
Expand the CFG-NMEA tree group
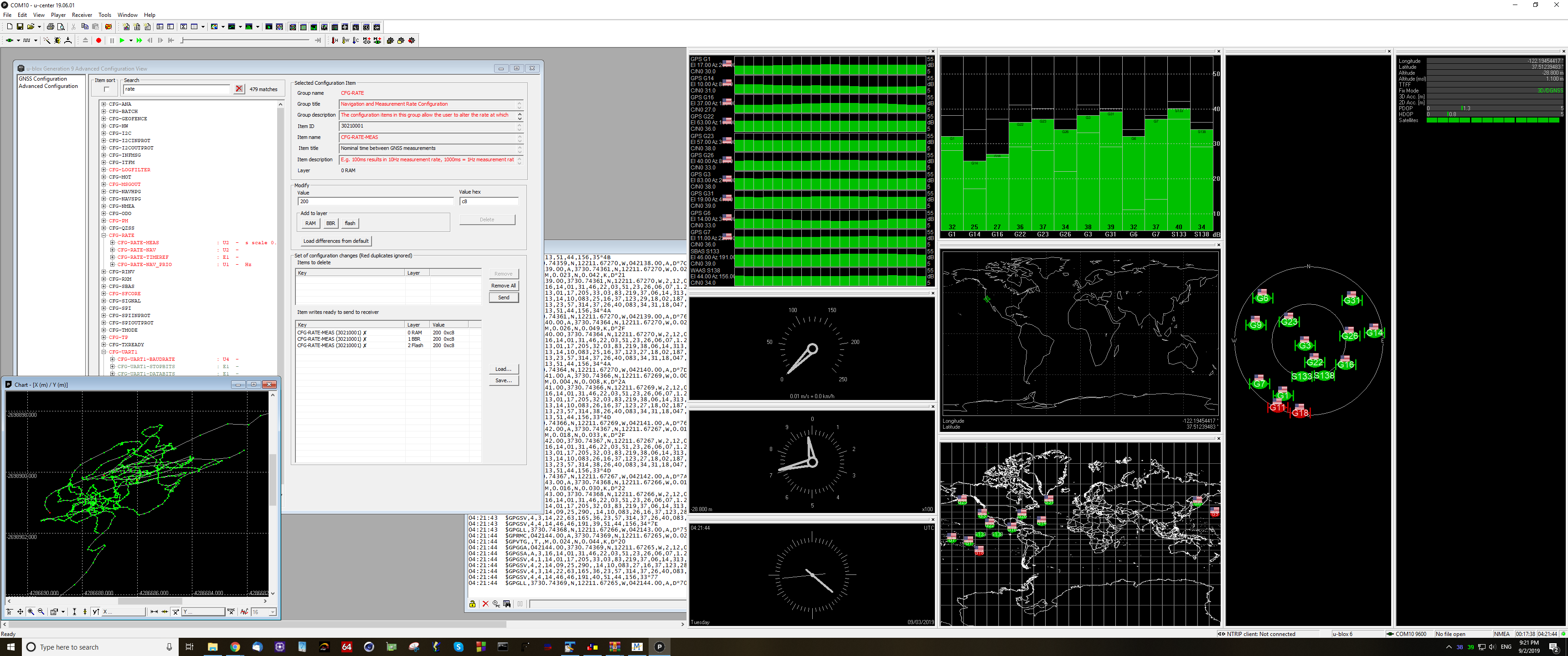coord(104,206)
